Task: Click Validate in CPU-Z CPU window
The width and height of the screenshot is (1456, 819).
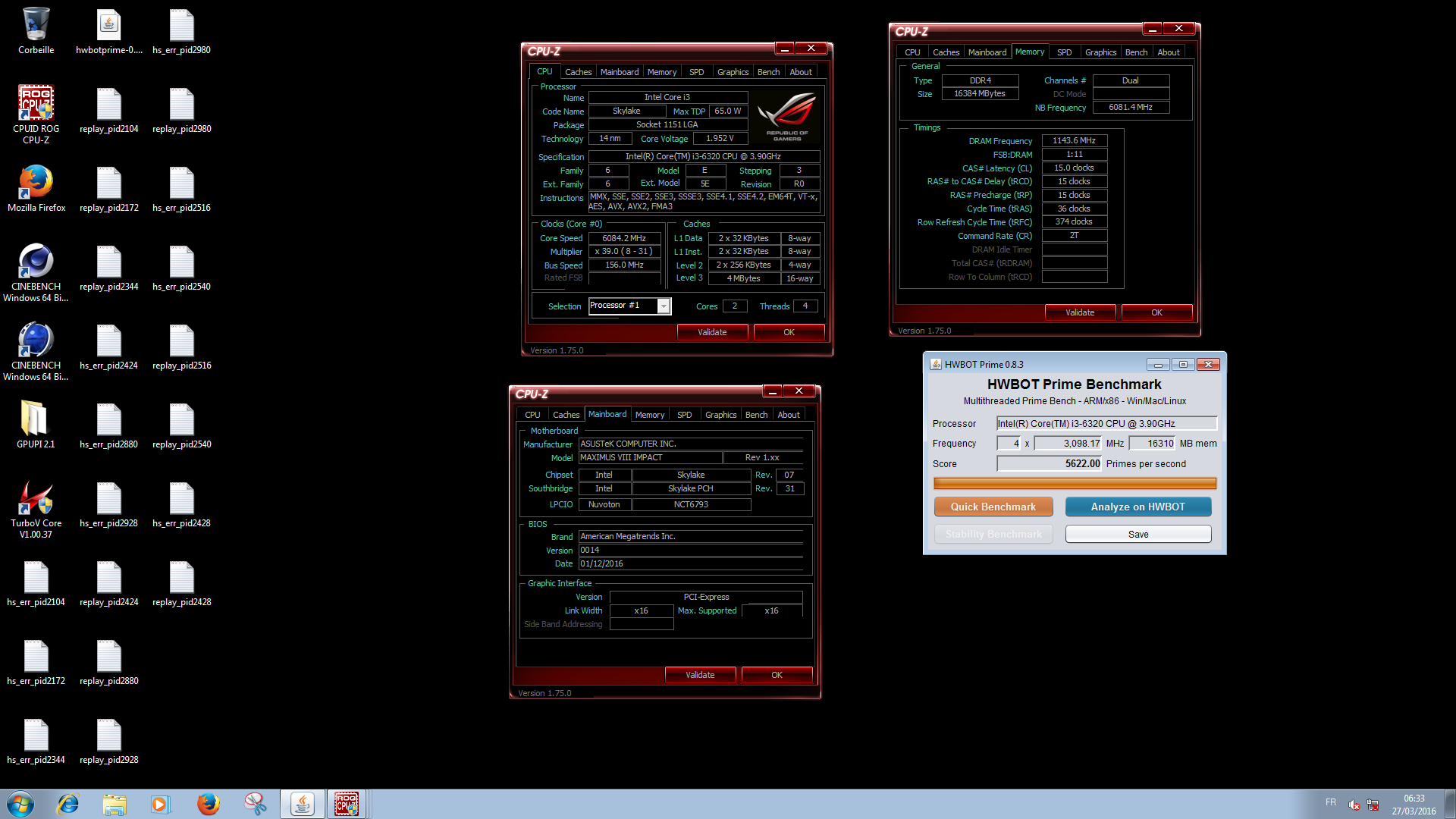Action: tap(712, 332)
